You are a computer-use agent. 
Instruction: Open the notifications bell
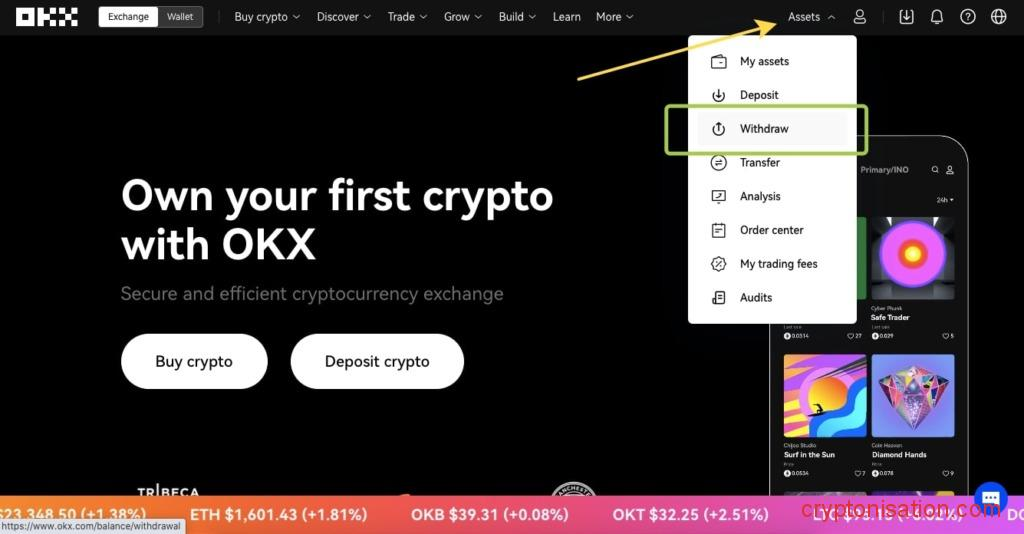936,17
